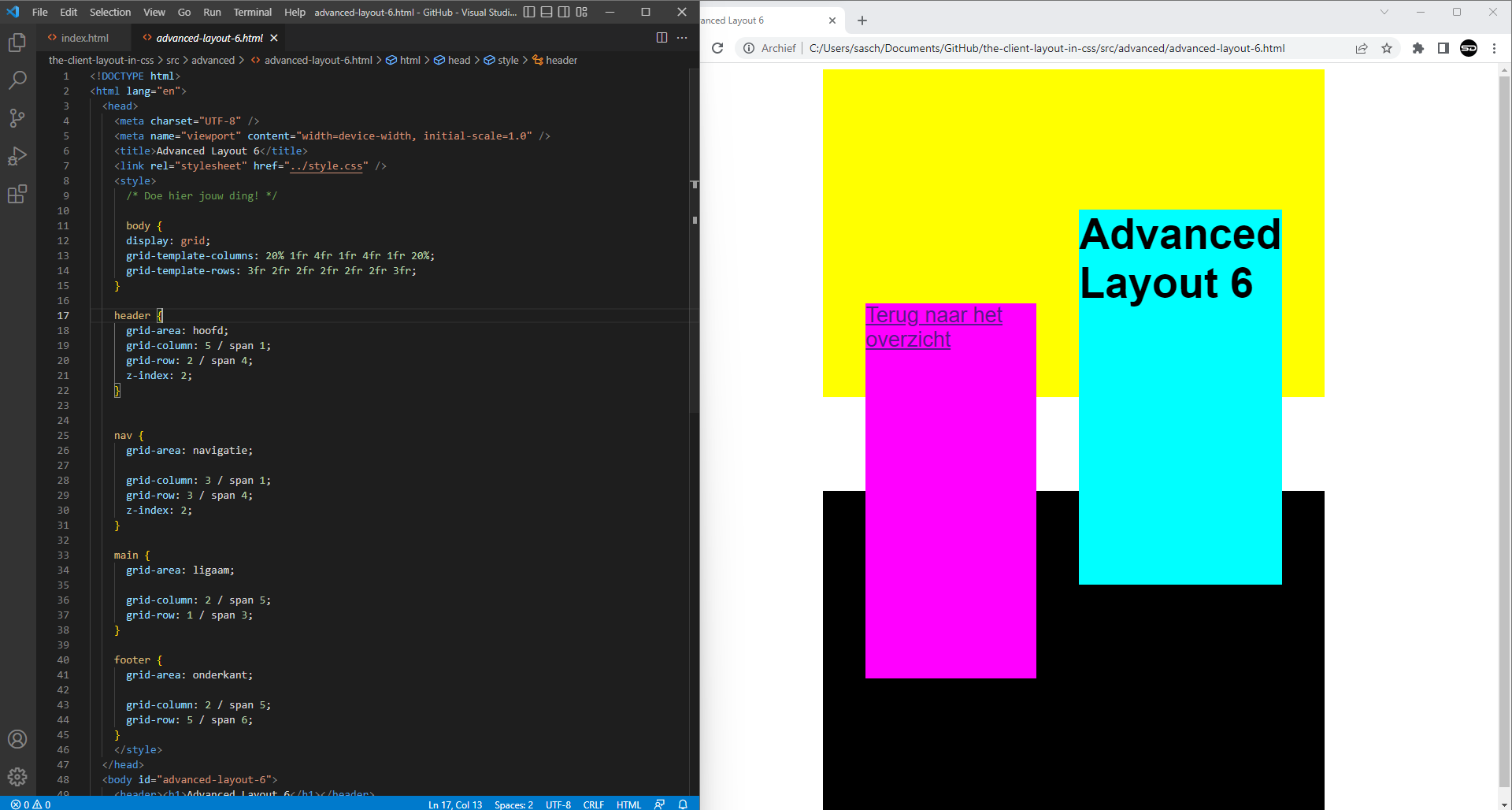Bookmark this page with the star icon
This screenshot has width=1512, height=810.
click(x=1387, y=48)
